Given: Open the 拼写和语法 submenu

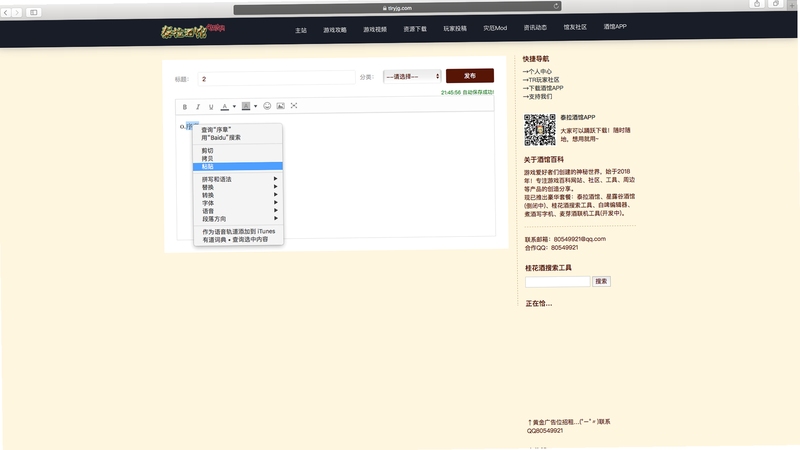Looking at the screenshot, I should [x=238, y=179].
